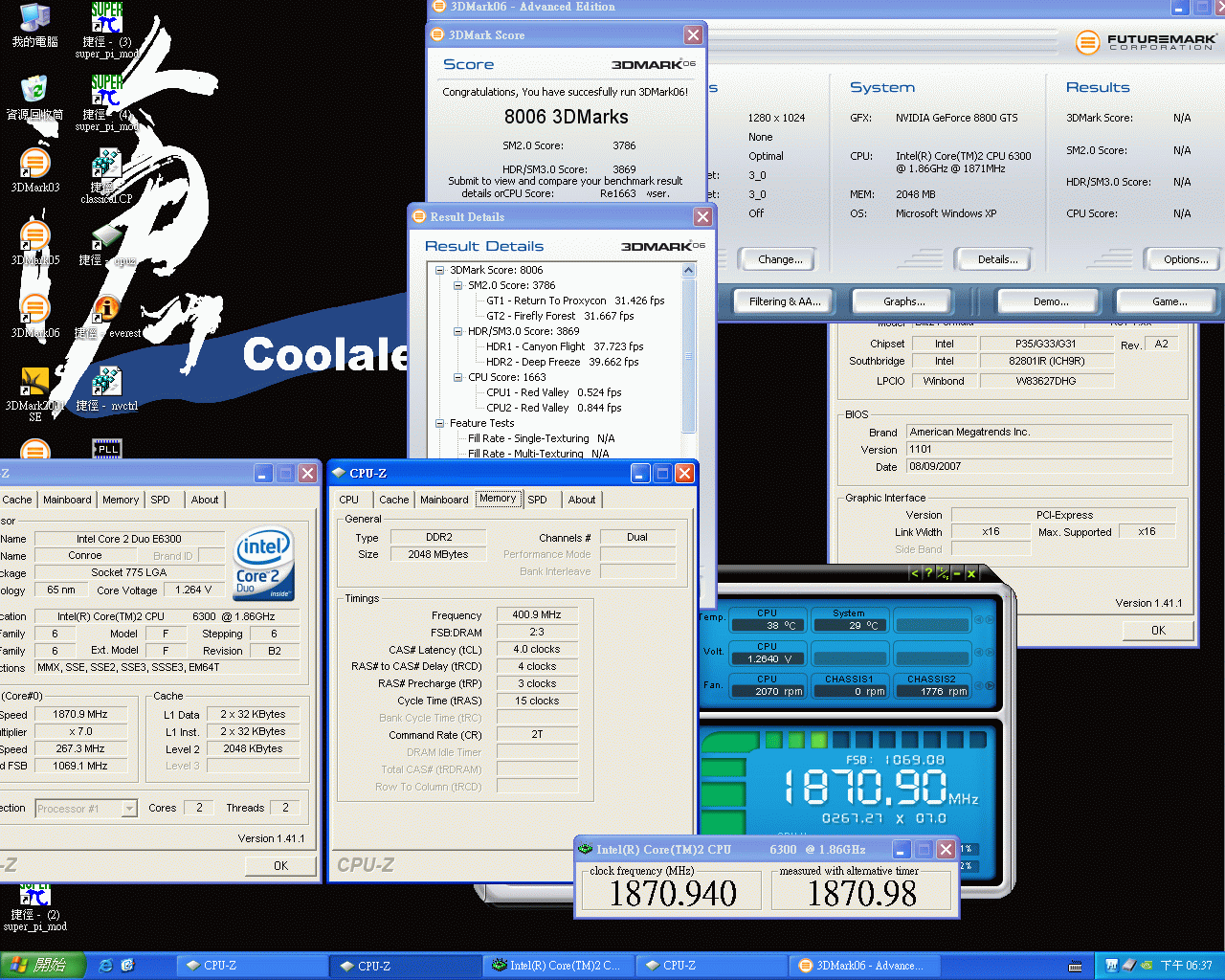This screenshot has height=980, width=1225.
Task: Click next arrow on Fan row
Action: (989, 686)
